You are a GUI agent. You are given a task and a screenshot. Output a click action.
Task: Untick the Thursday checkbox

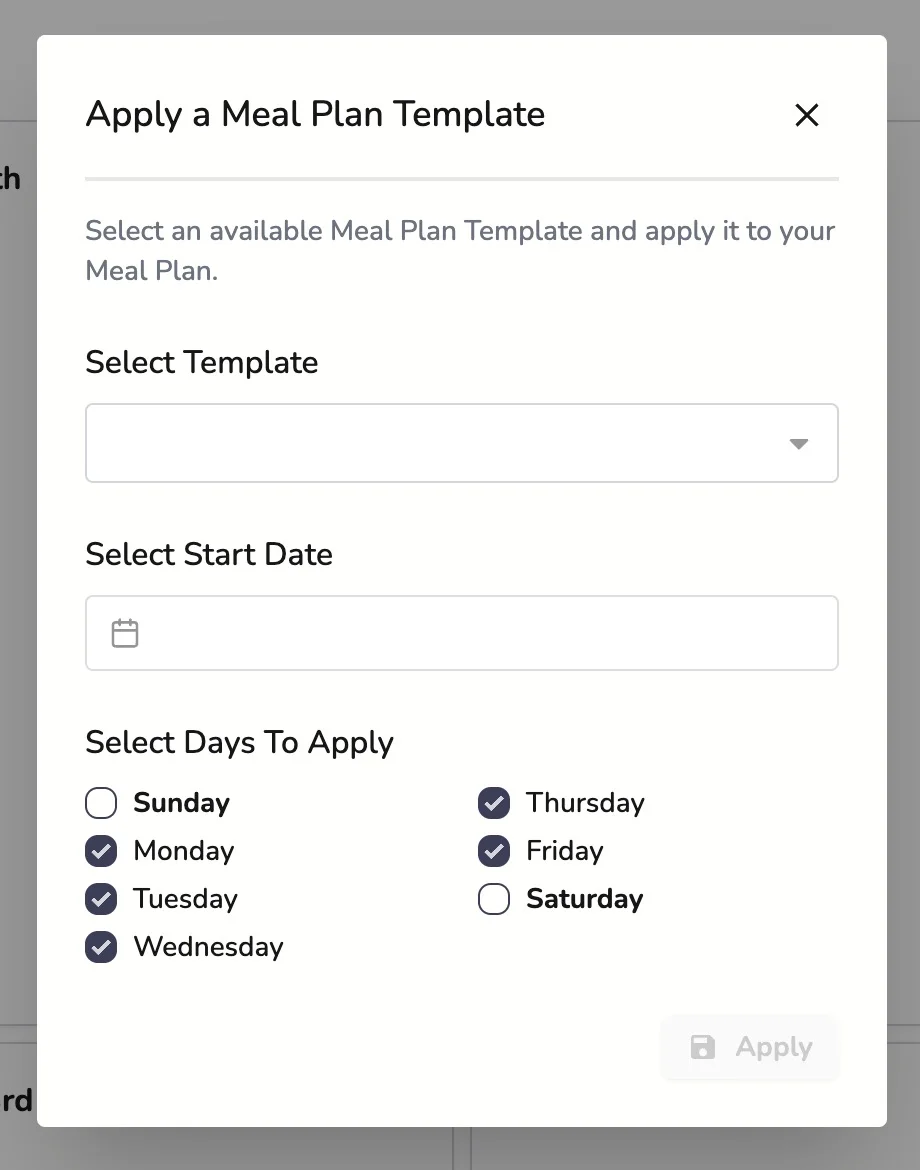point(494,803)
